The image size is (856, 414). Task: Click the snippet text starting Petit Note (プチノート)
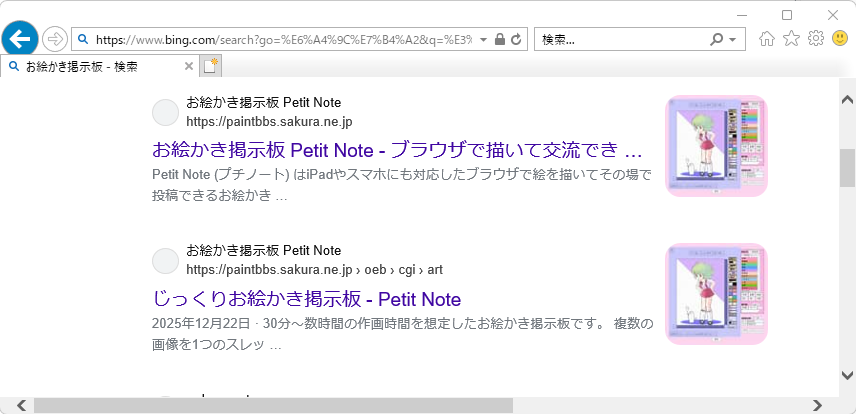(402, 185)
